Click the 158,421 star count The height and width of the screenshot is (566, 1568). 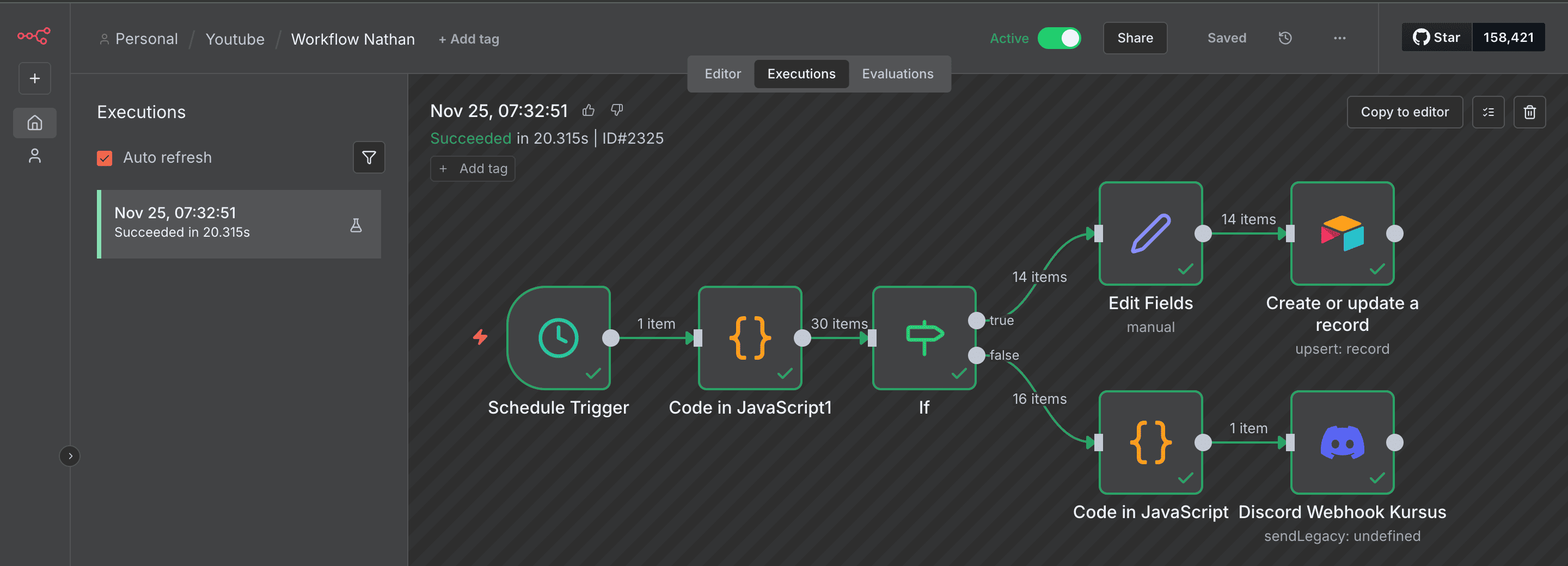(x=1508, y=38)
